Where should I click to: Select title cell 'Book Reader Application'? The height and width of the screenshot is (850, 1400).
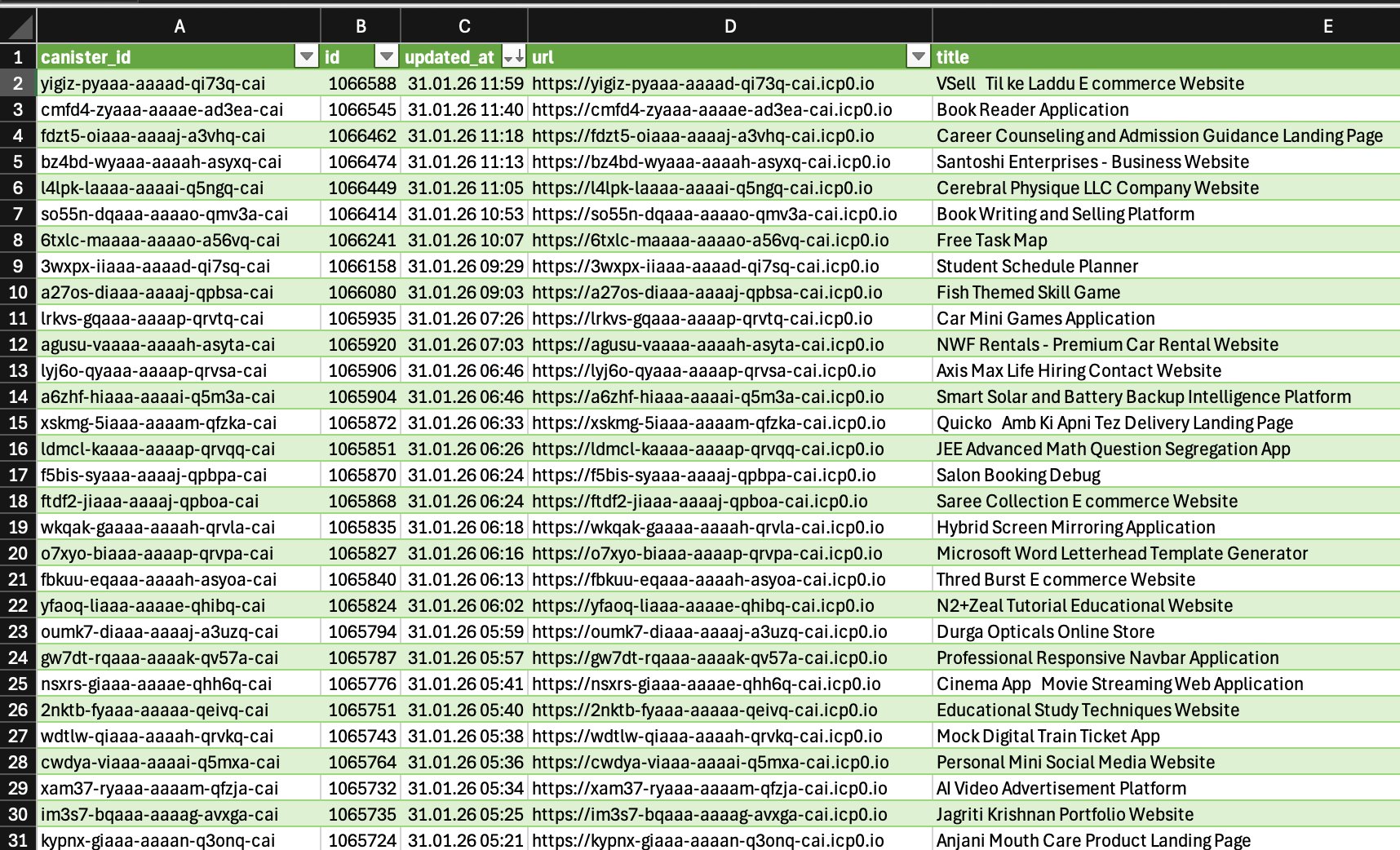1166,109
